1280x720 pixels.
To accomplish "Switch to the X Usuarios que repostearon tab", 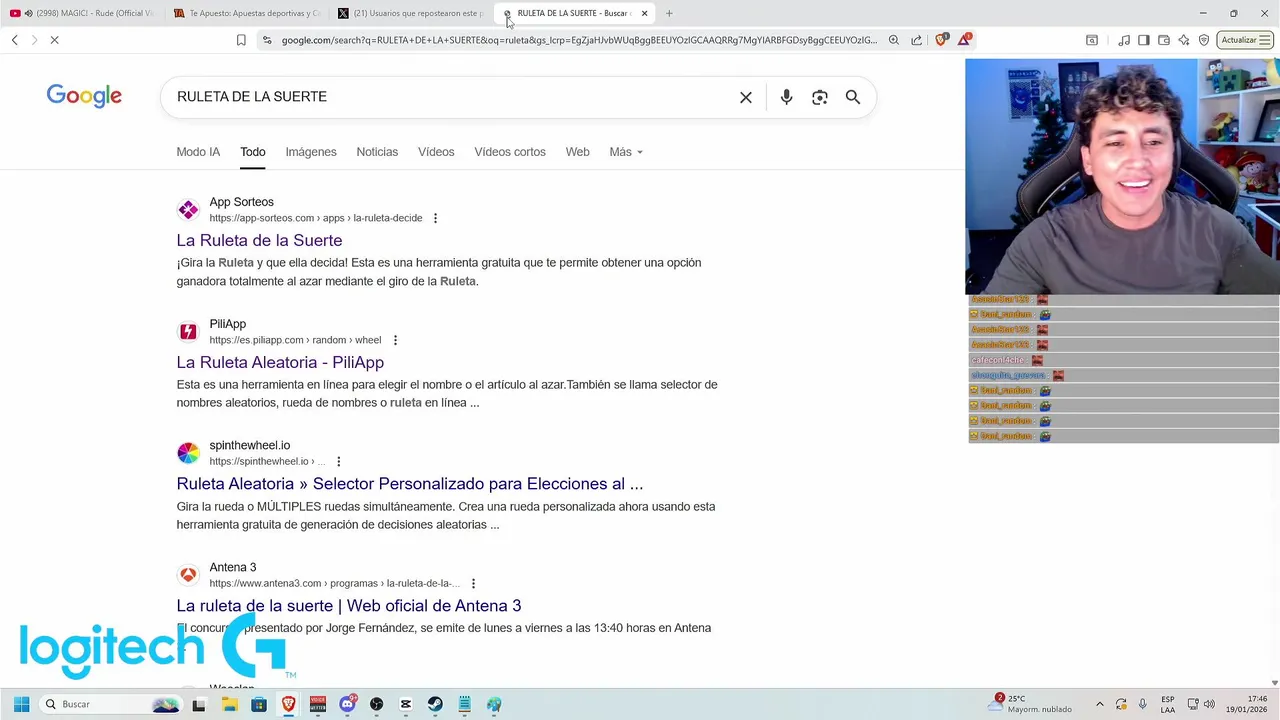I will pos(411,13).
